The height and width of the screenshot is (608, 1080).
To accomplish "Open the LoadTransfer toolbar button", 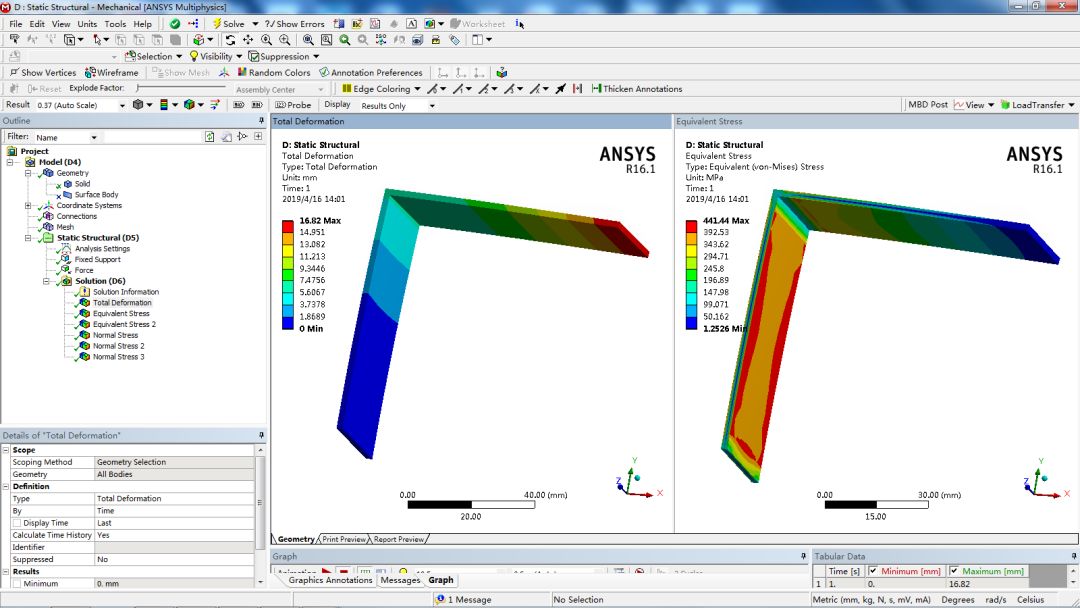I will coord(1037,105).
